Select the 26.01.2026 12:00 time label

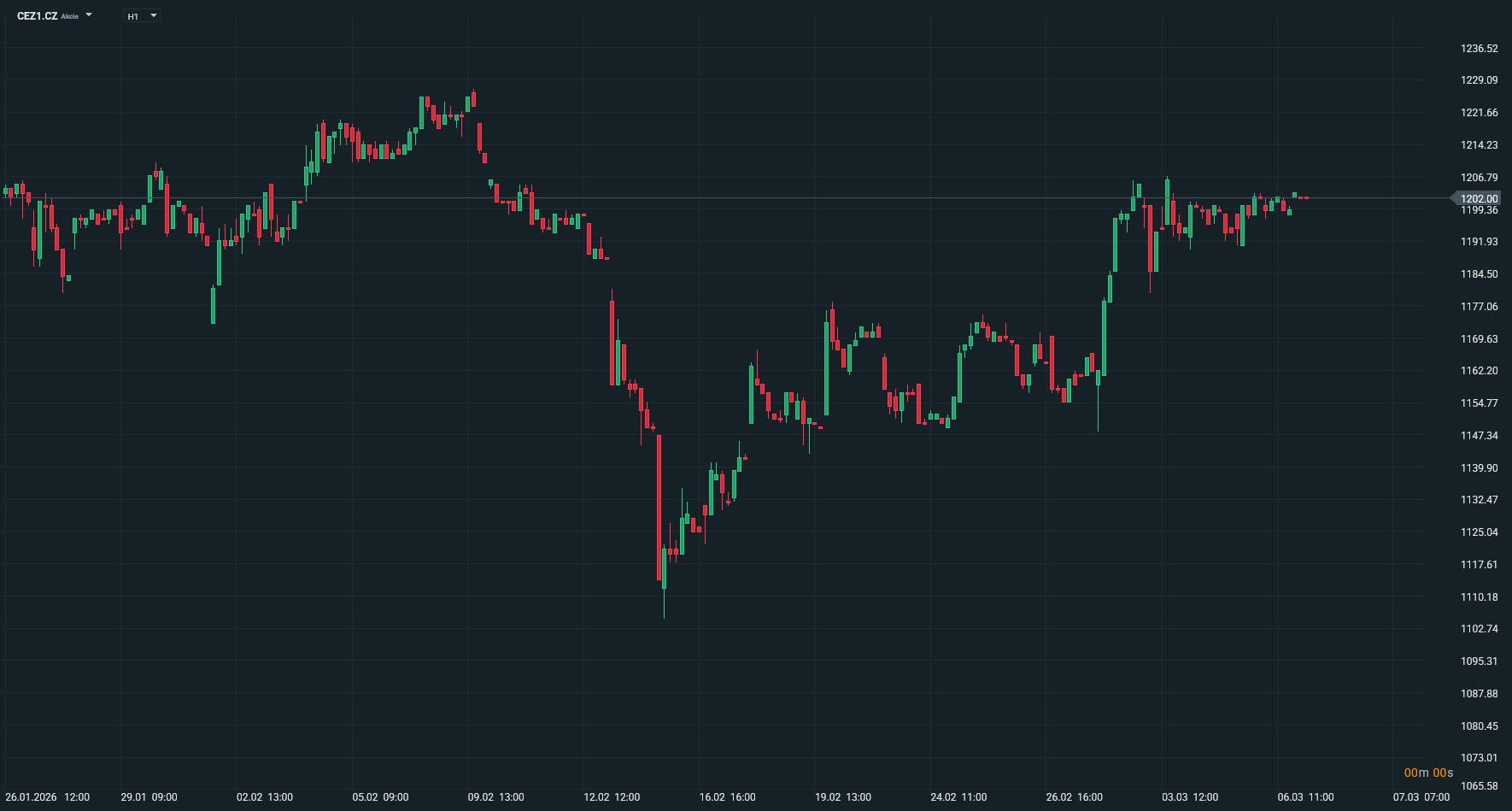tap(47, 797)
